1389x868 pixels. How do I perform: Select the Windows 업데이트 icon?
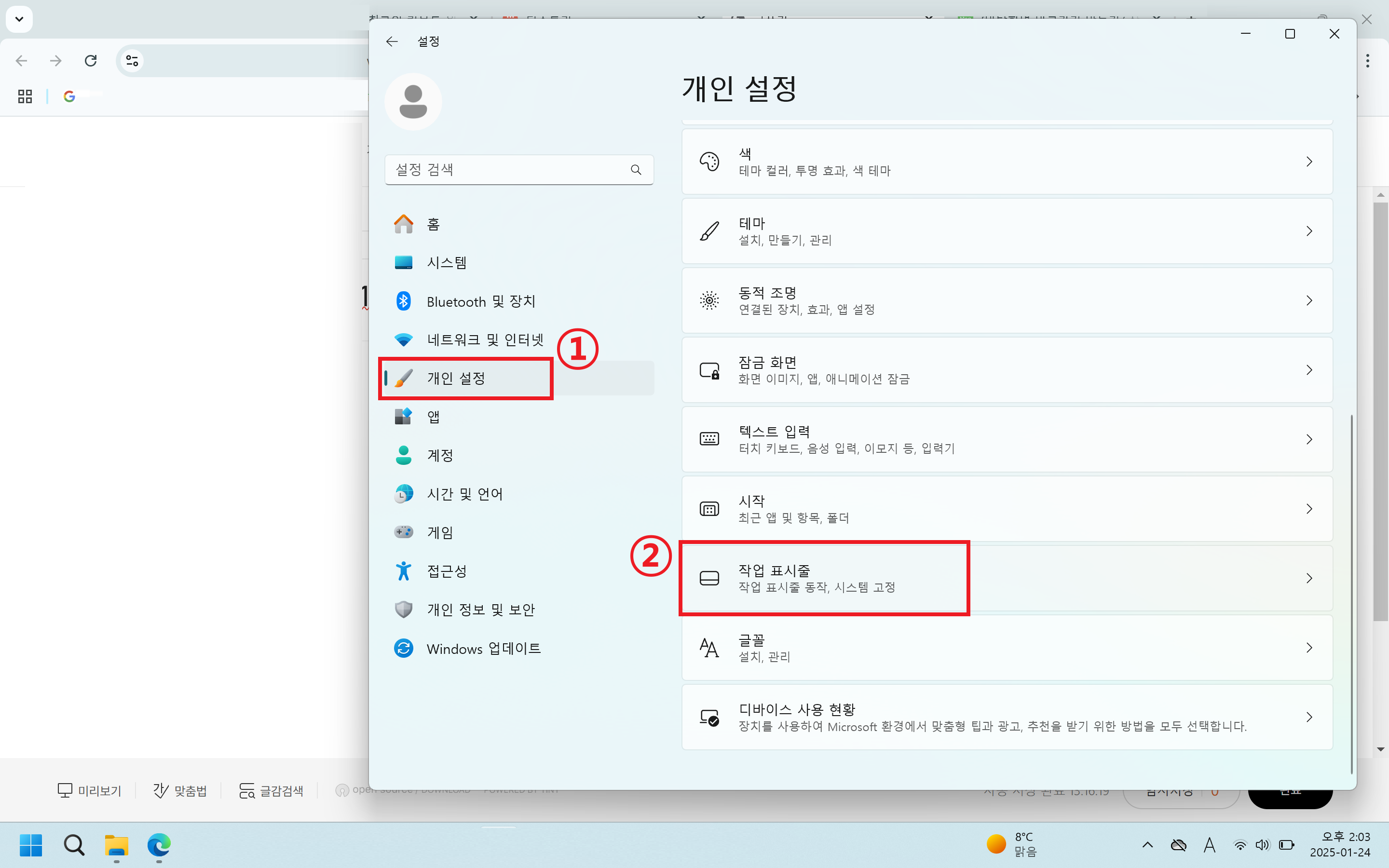[x=404, y=648]
